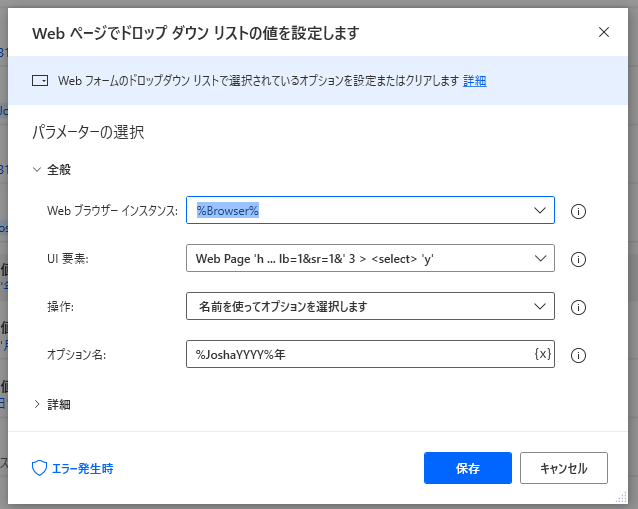The image size is (638, 509).
Task: Click the info icon beside 操作 field
Action: point(577,307)
